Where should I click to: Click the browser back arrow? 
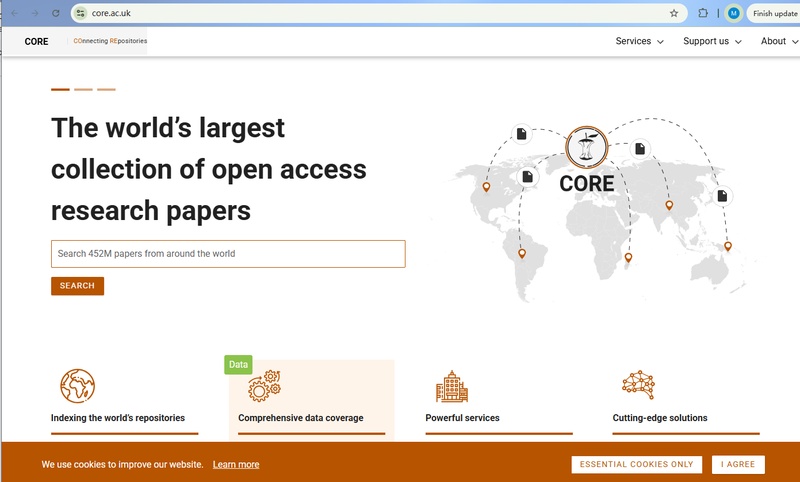tap(14, 13)
